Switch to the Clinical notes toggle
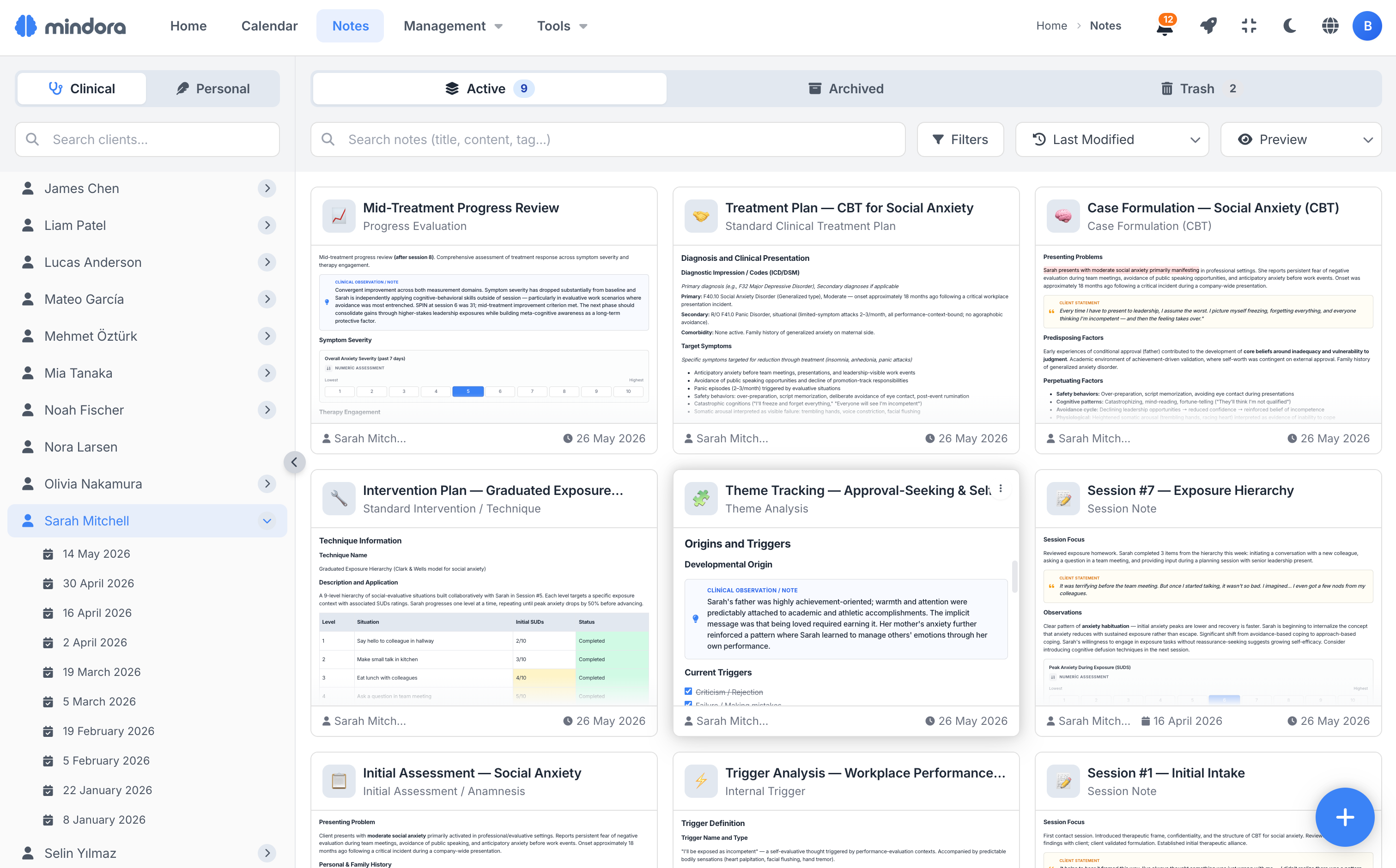 pos(82,88)
